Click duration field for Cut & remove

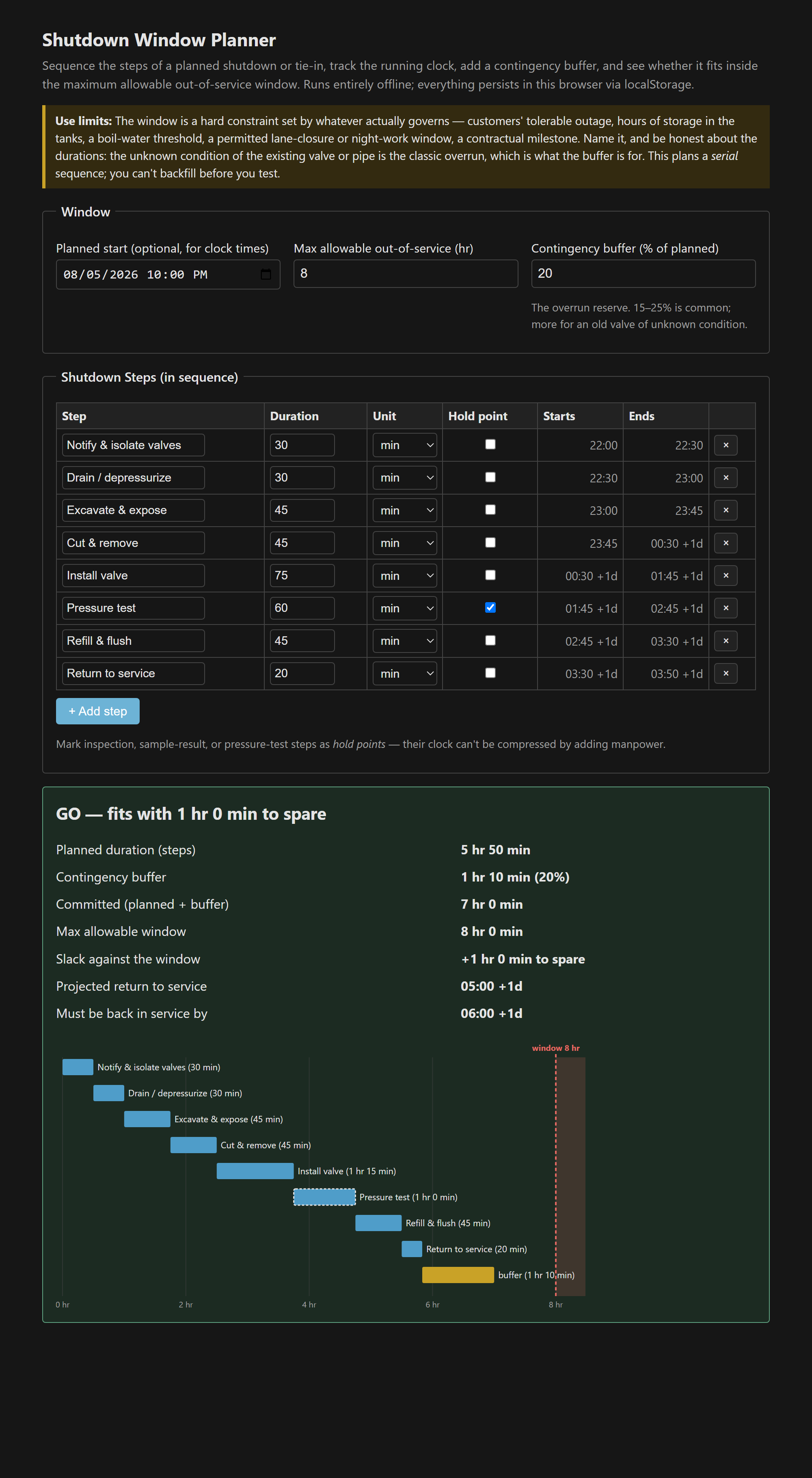pos(302,543)
